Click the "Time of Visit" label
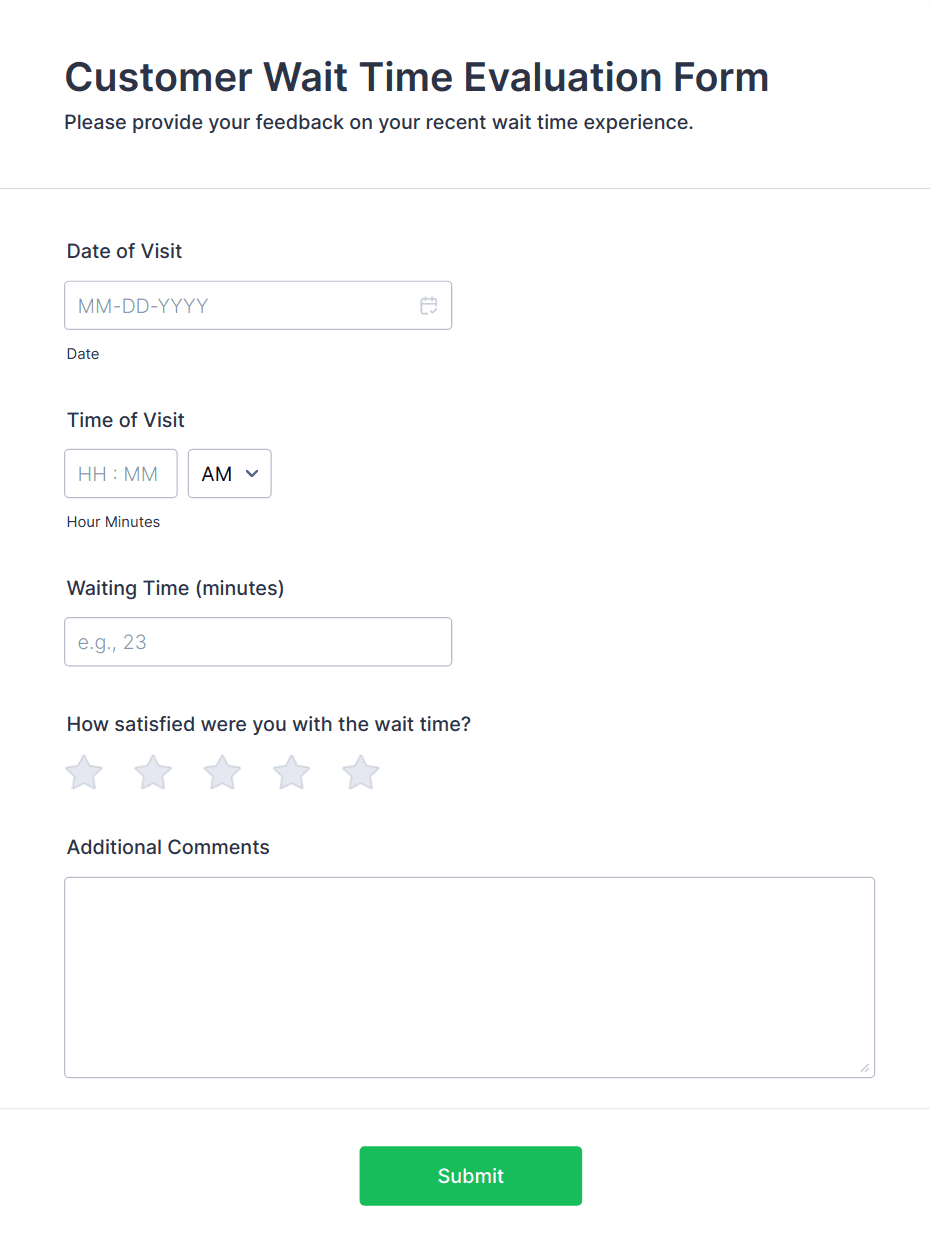 [126, 420]
